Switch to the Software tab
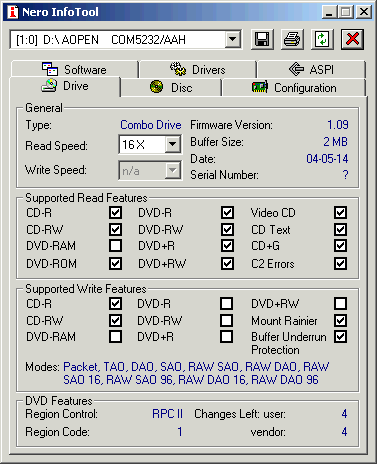 [74, 69]
